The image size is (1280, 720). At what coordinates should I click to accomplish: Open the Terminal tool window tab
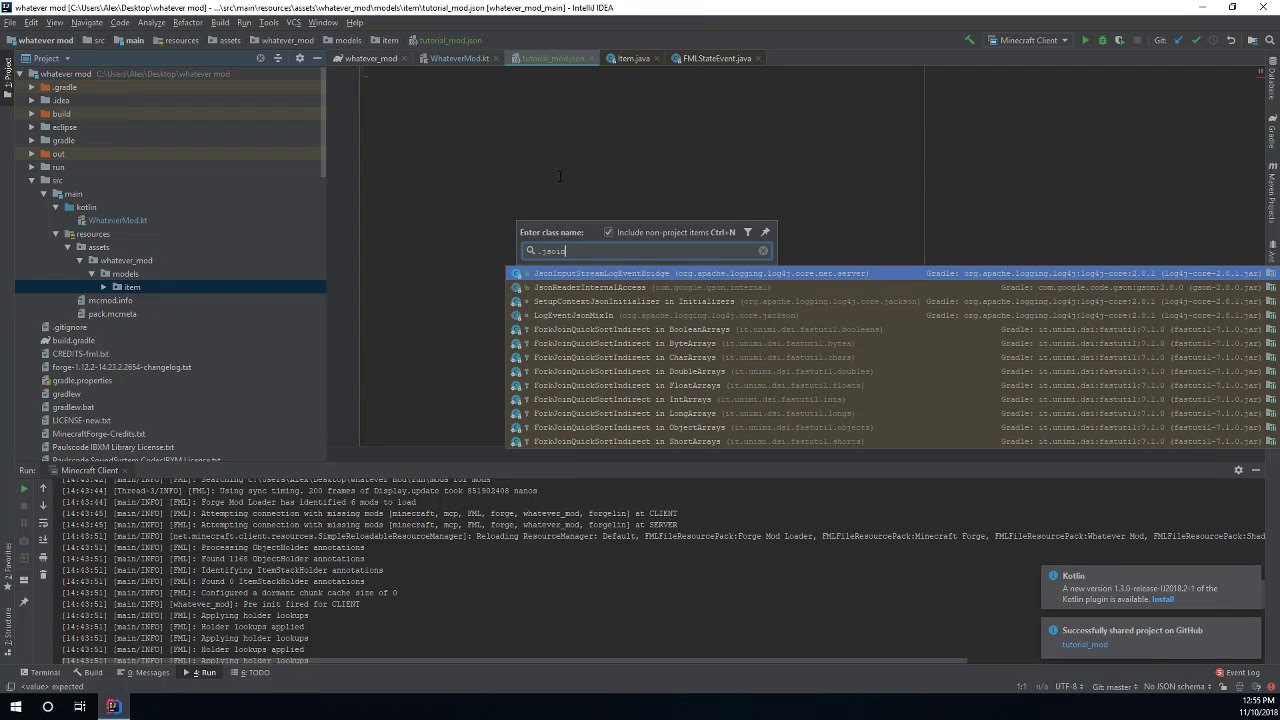(39, 673)
